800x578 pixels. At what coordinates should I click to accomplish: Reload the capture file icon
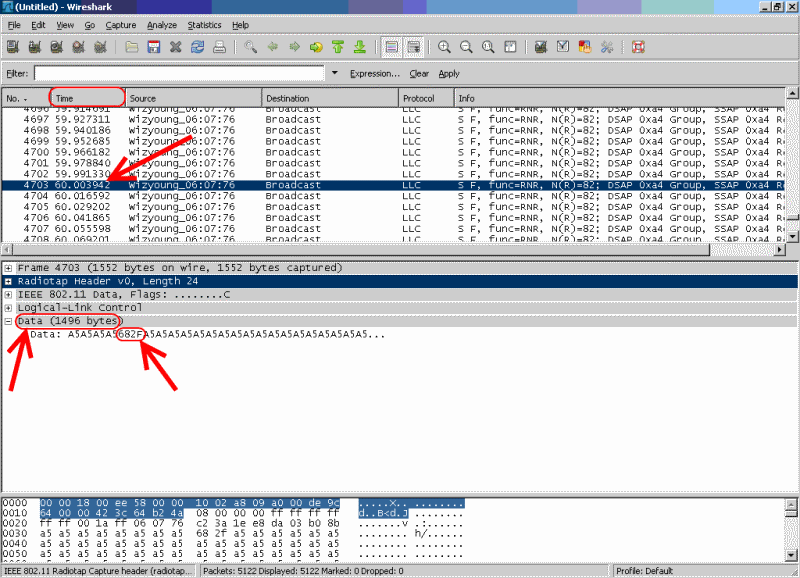coord(197,47)
